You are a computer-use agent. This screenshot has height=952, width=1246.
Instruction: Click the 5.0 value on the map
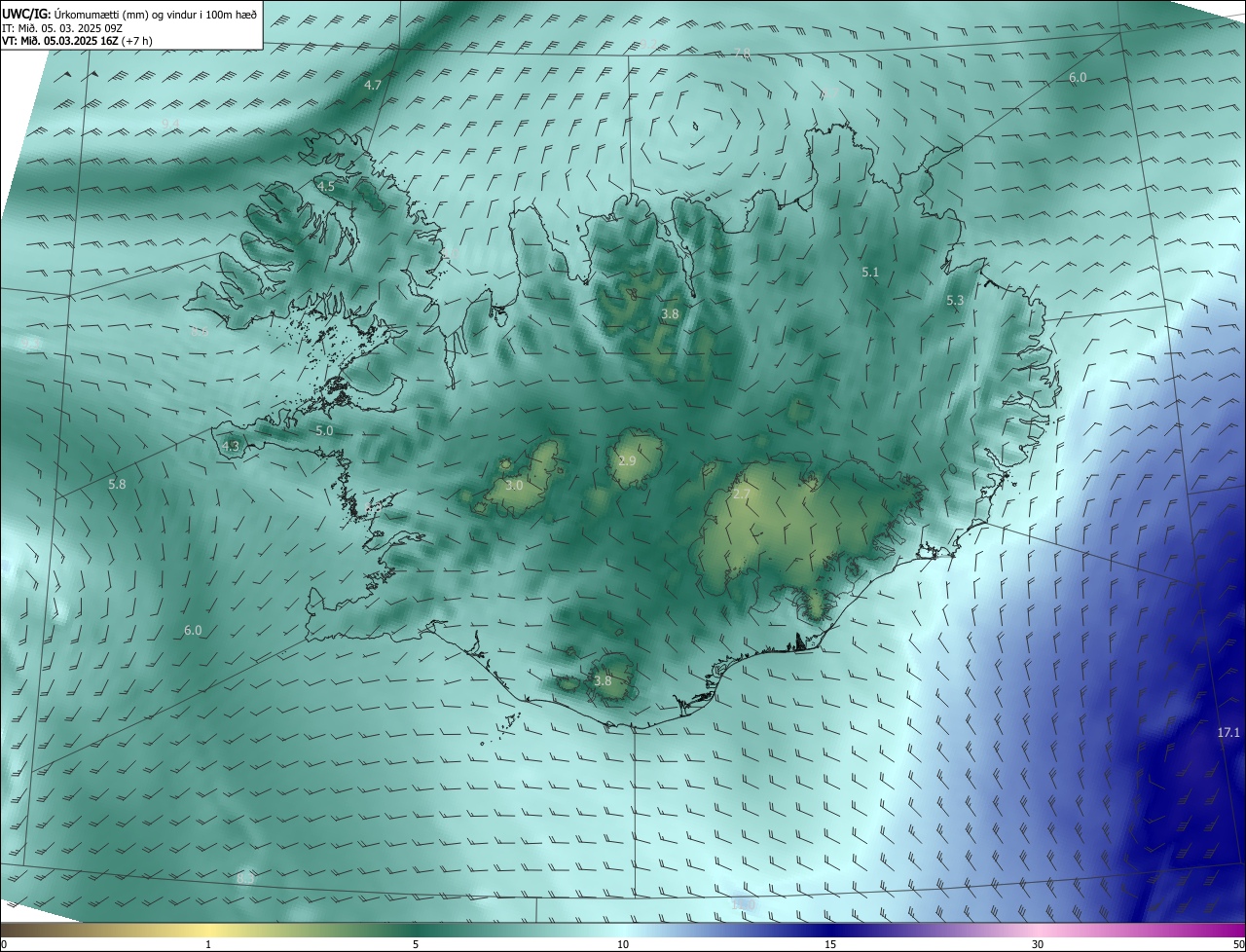324,430
